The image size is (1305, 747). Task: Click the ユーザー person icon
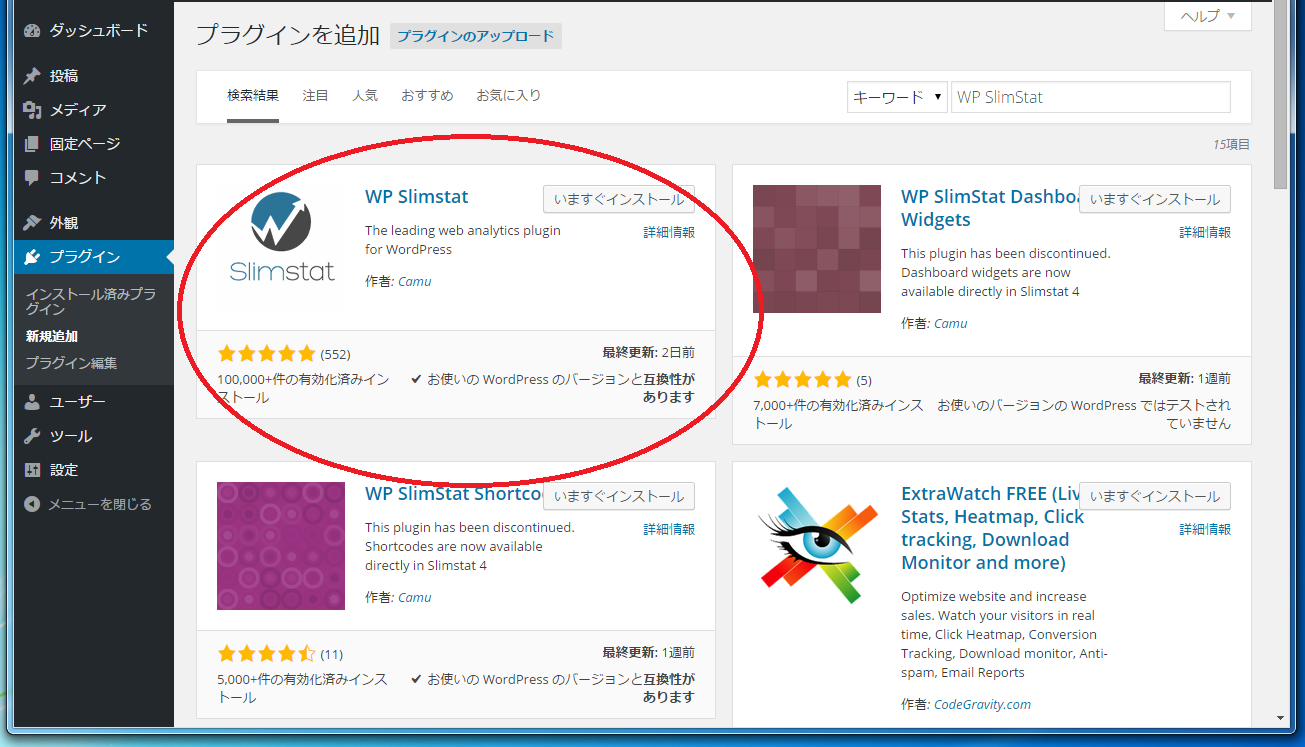(32, 402)
